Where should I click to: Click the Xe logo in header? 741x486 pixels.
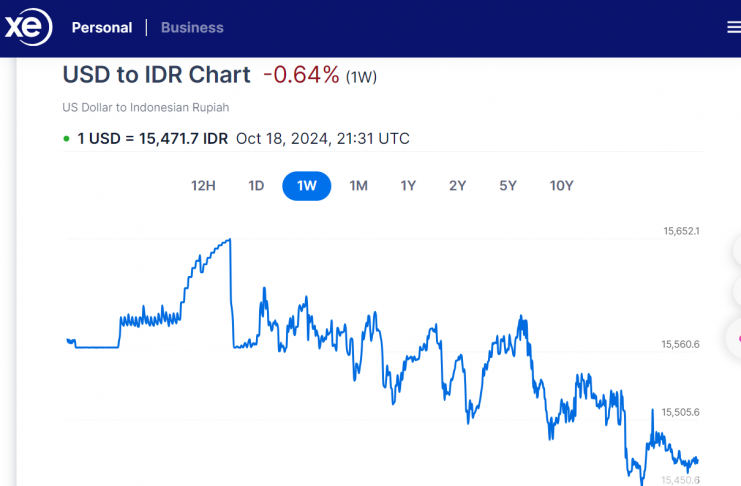pos(28,28)
